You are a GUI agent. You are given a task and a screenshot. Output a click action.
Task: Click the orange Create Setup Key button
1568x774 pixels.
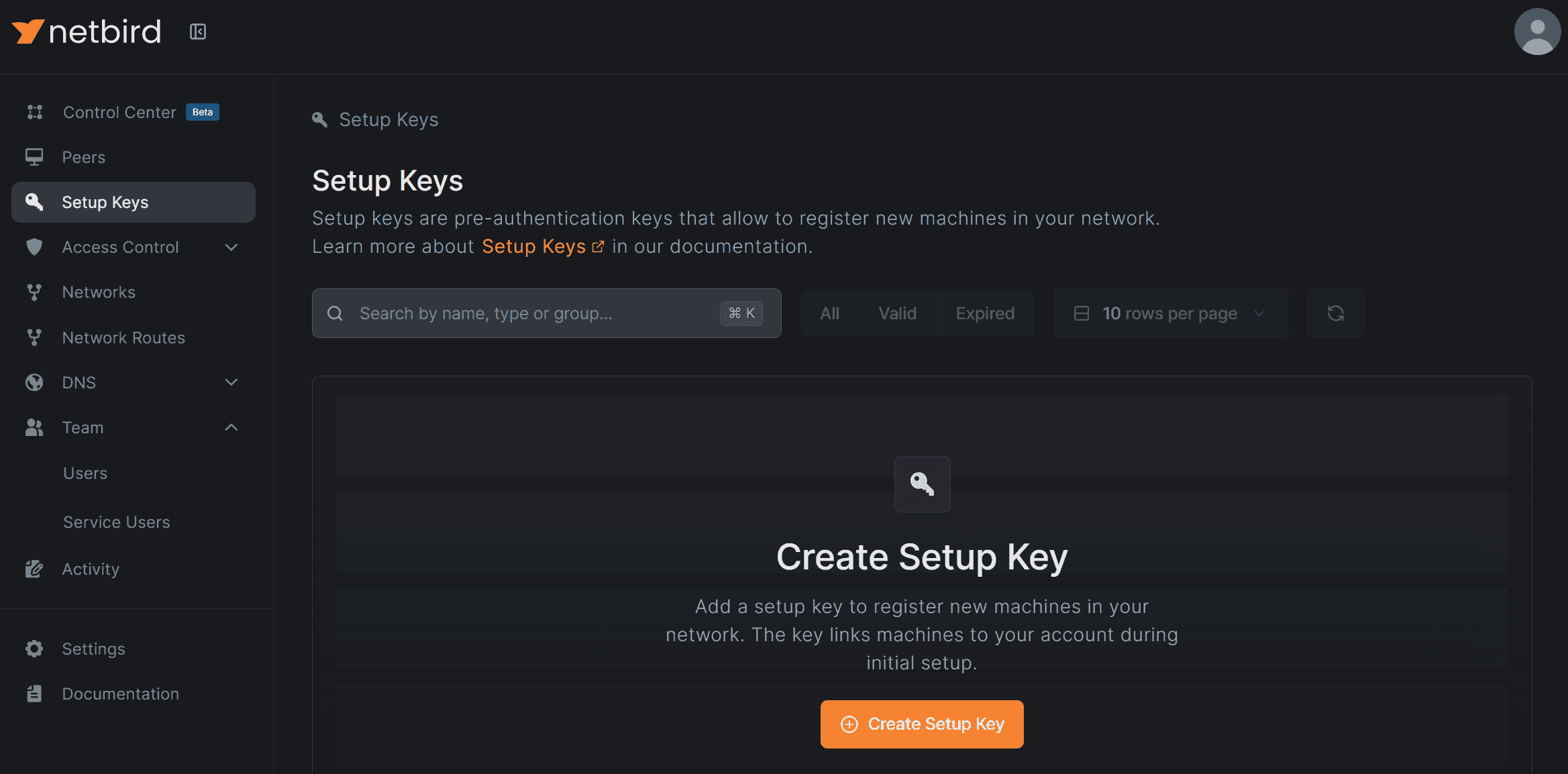tap(921, 724)
